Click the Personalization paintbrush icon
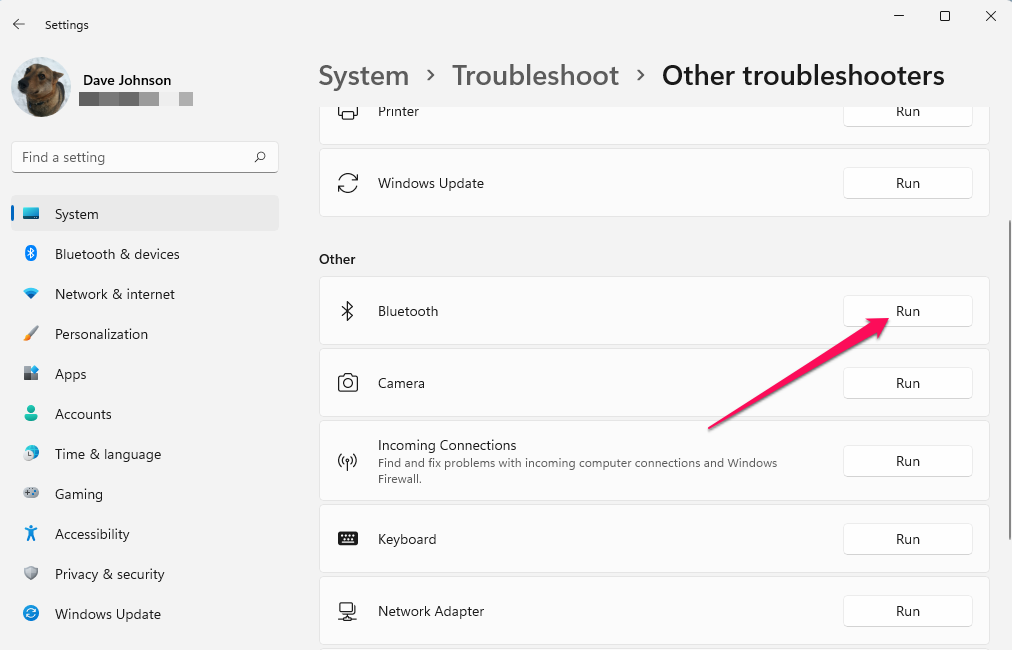Image resolution: width=1012 pixels, height=650 pixels. coord(31,334)
